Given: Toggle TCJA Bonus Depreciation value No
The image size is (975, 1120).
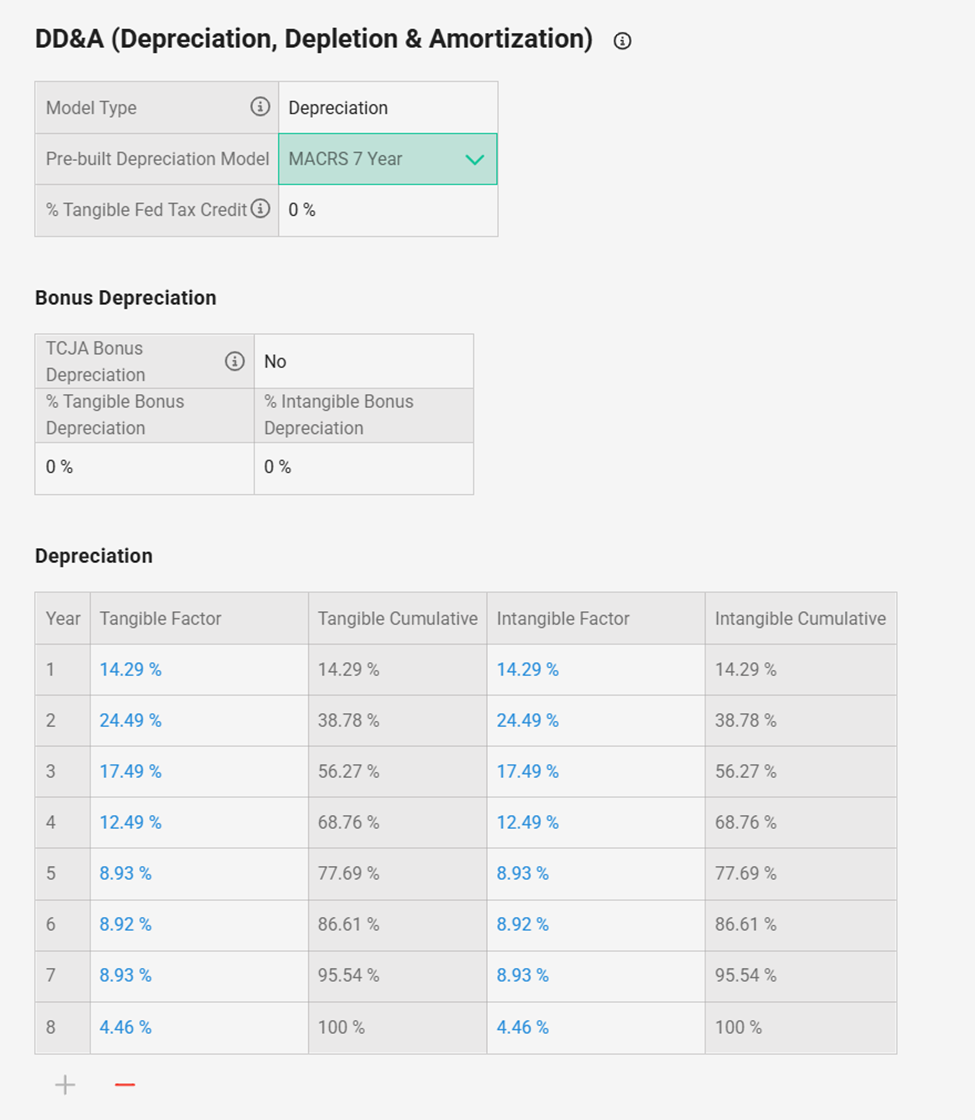Looking at the screenshot, I should 363,362.
